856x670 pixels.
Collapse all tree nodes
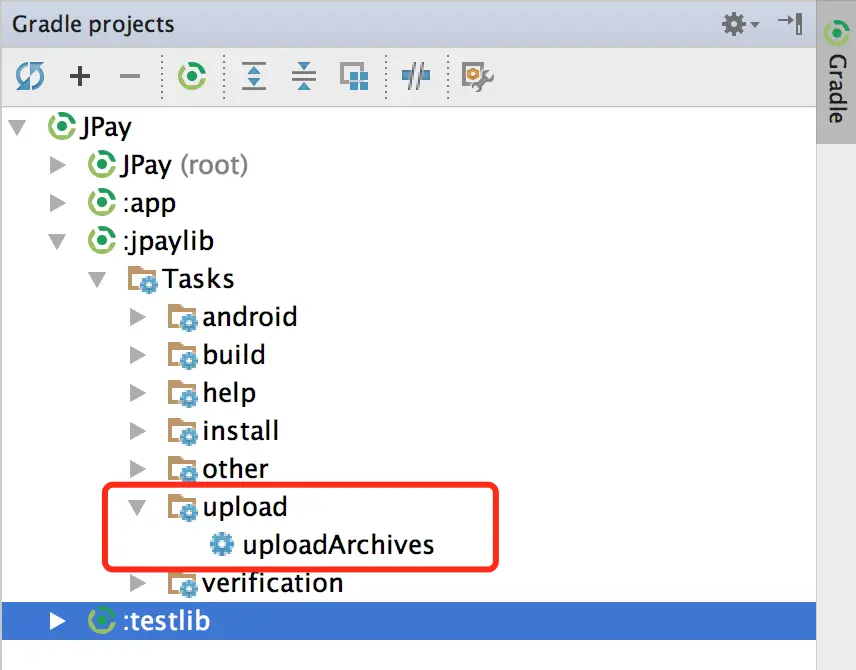click(x=304, y=76)
